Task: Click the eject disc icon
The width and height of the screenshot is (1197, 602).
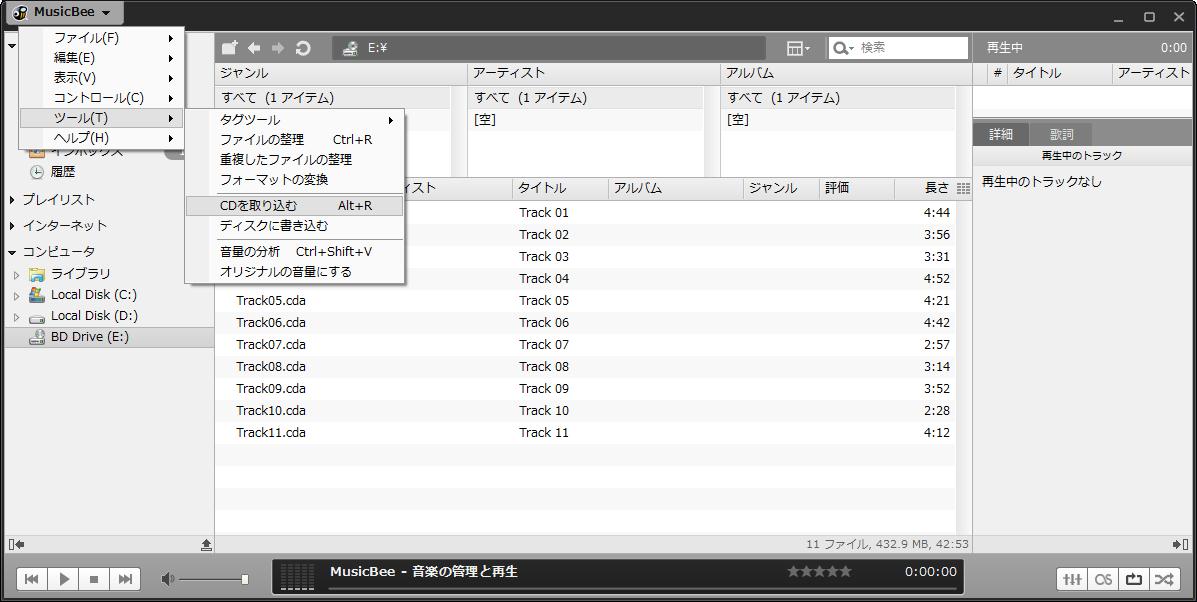Action: coord(207,545)
